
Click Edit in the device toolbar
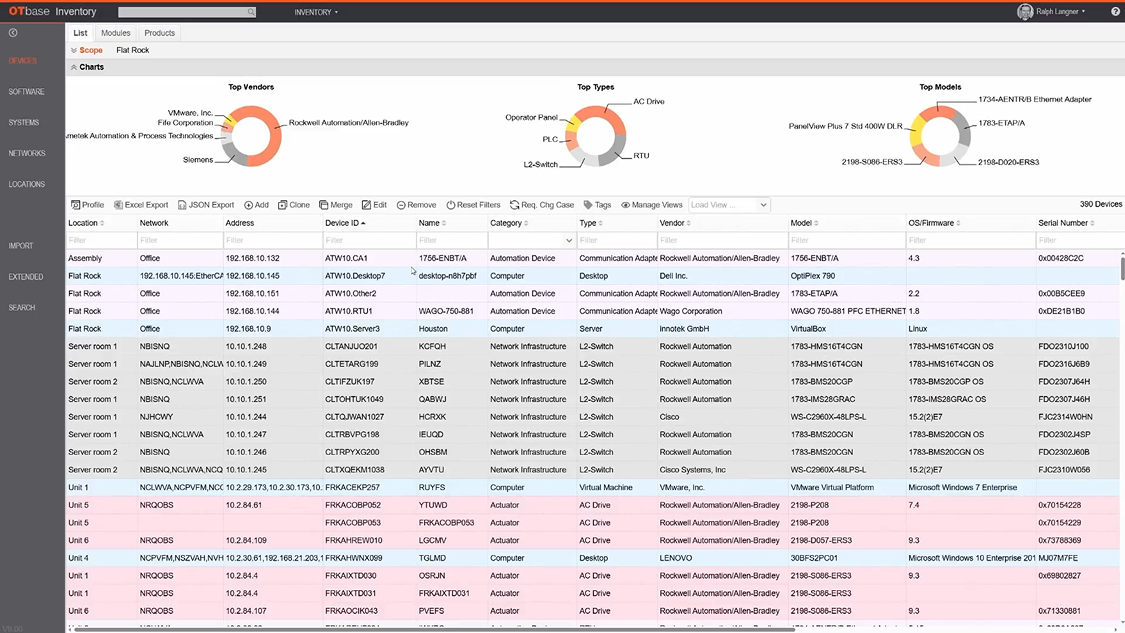click(375, 205)
